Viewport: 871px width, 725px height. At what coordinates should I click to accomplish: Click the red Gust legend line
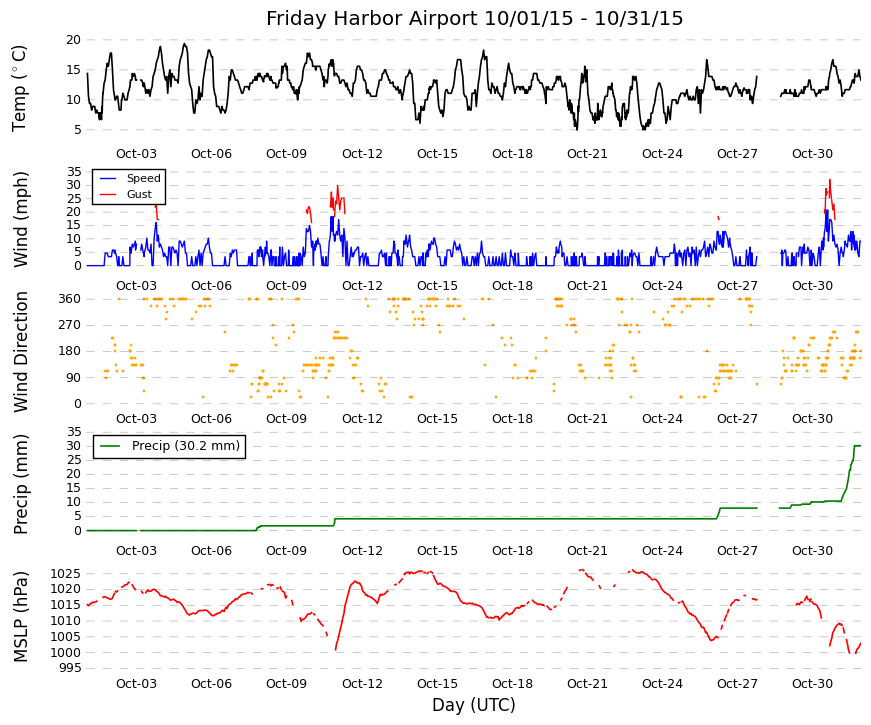point(108,194)
